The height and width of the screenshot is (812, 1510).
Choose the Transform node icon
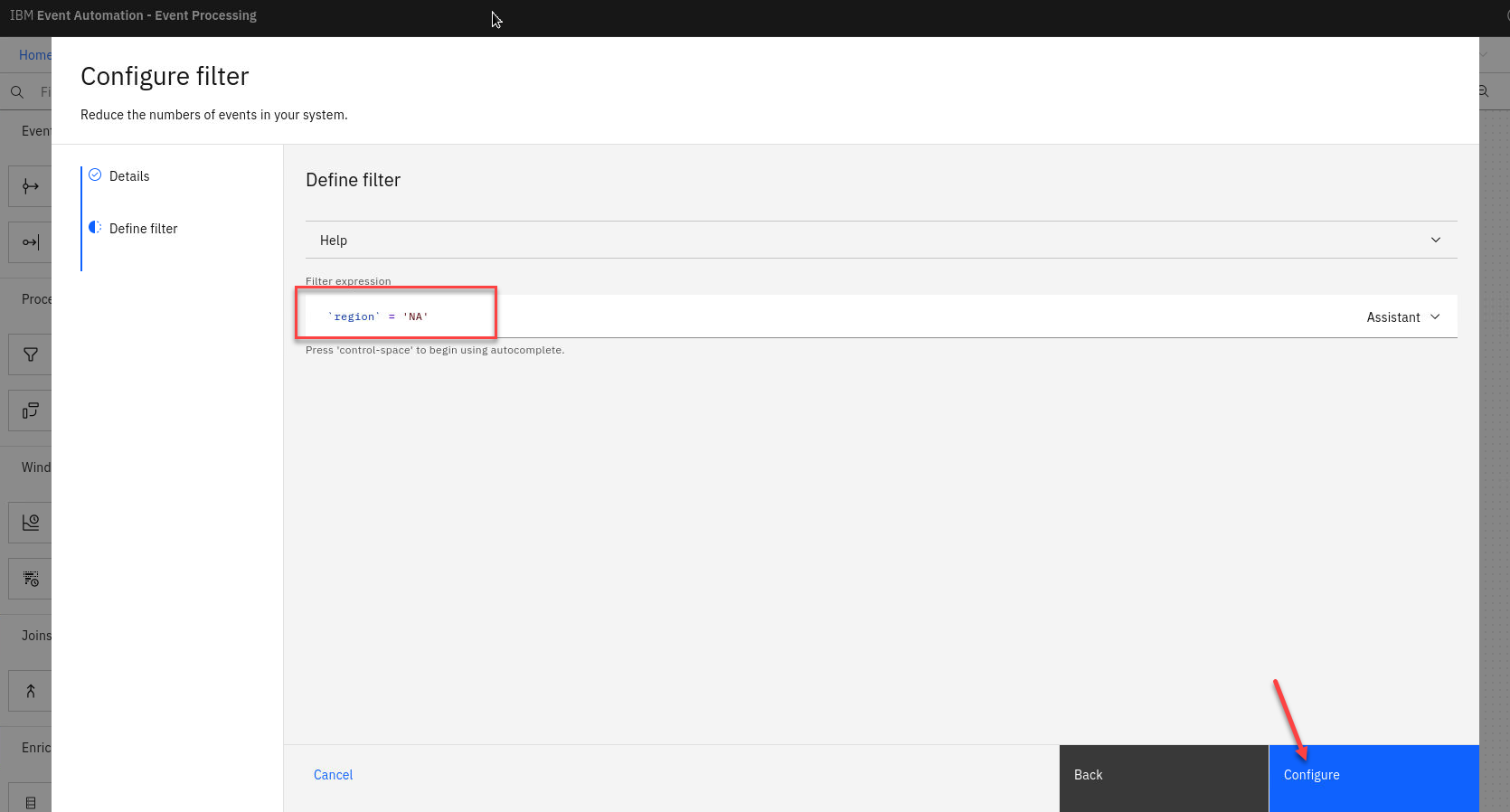click(31, 411)
